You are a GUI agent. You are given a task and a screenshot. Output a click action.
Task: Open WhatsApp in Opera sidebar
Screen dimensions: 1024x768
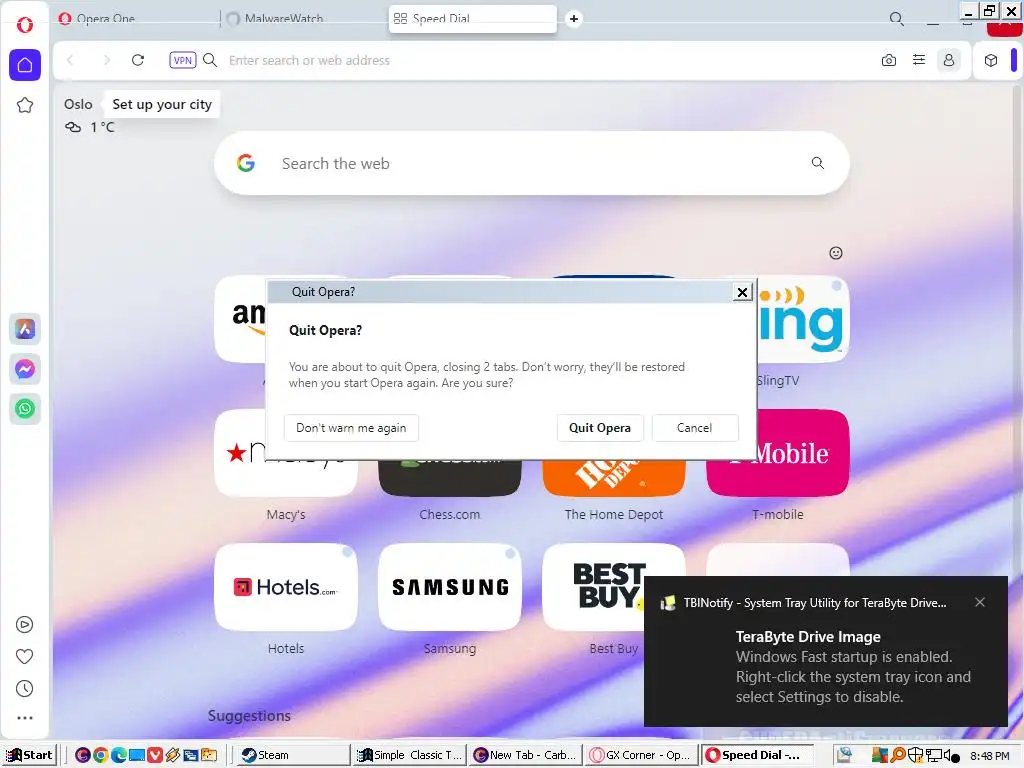tap(25, 409)
